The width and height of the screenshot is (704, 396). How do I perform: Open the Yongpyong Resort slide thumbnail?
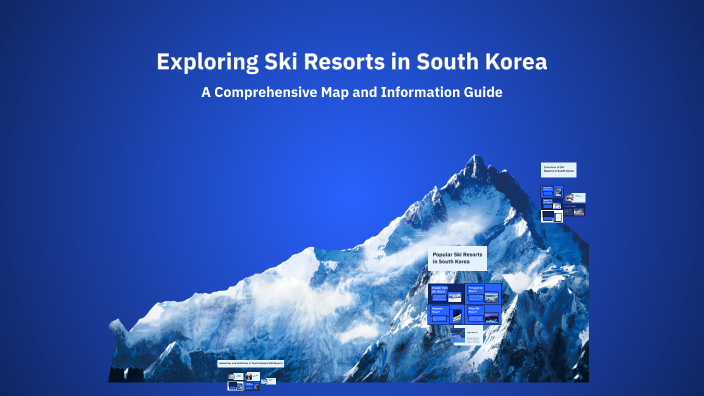point(483,294)
